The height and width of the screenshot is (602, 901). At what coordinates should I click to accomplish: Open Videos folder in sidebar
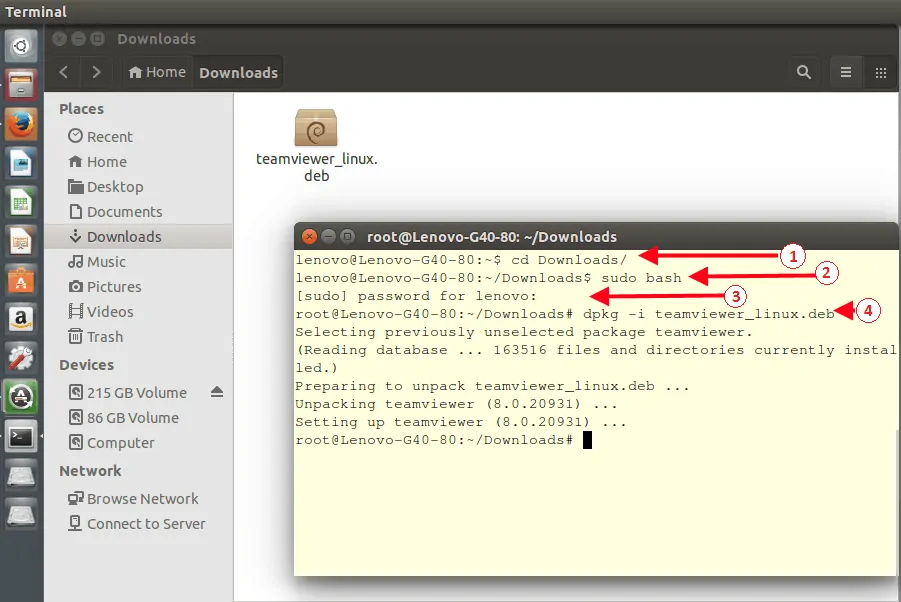tap(138, 312)
